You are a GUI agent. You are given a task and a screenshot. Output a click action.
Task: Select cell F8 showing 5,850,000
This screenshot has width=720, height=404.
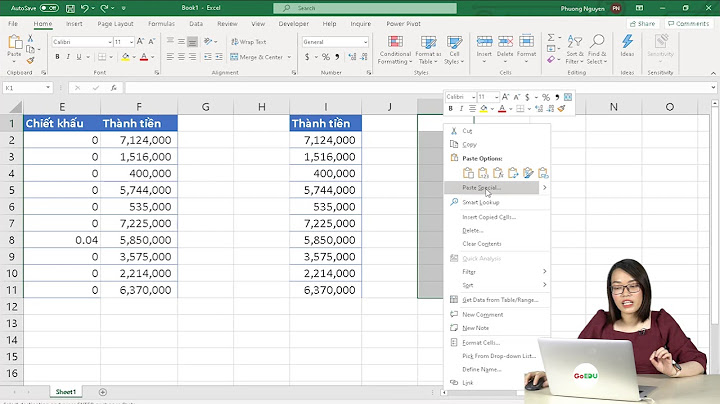click(x=139, y=240)
